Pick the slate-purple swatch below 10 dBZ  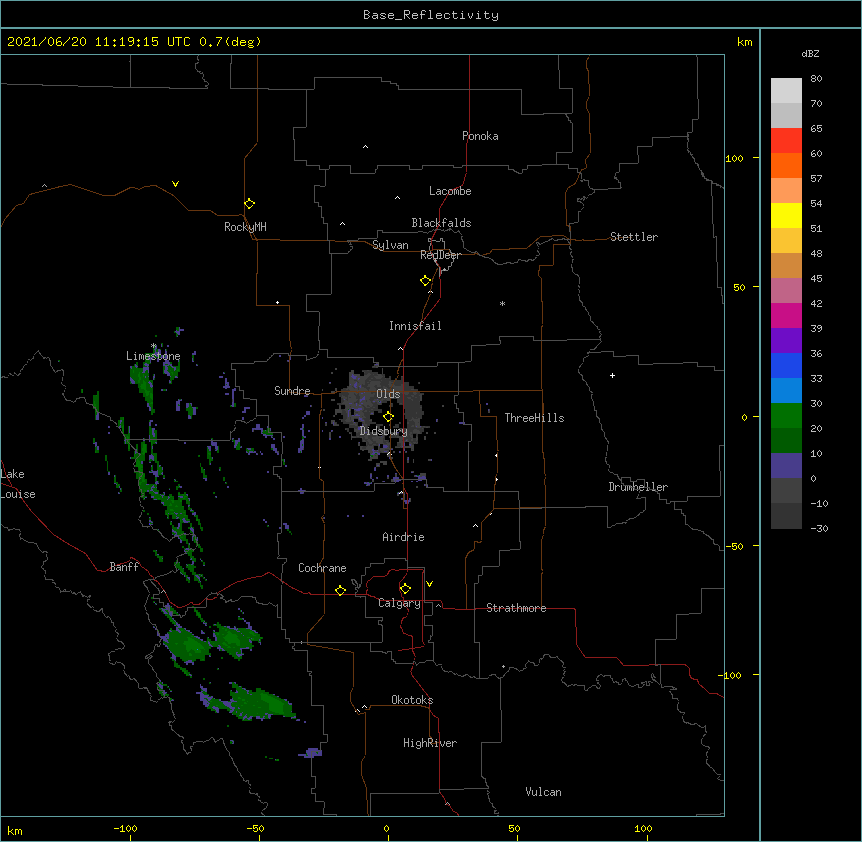[786, 466]
